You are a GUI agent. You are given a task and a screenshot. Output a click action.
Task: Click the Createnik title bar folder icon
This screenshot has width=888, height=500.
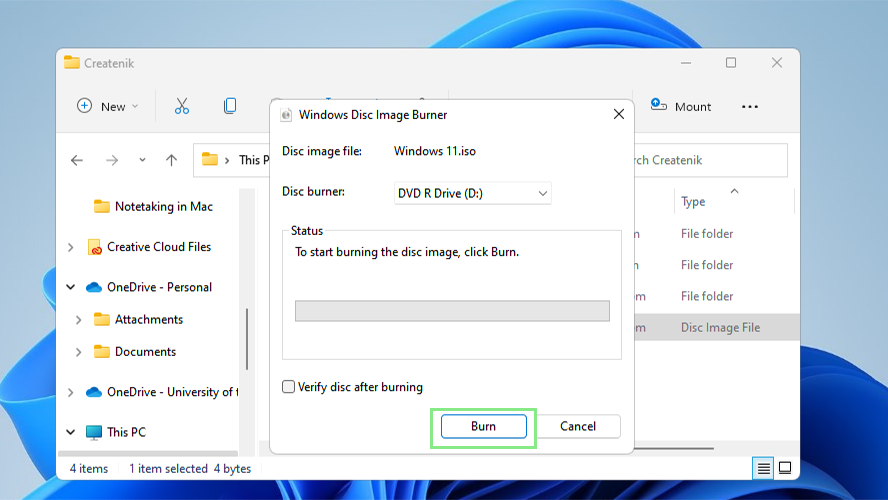(72, 62)
